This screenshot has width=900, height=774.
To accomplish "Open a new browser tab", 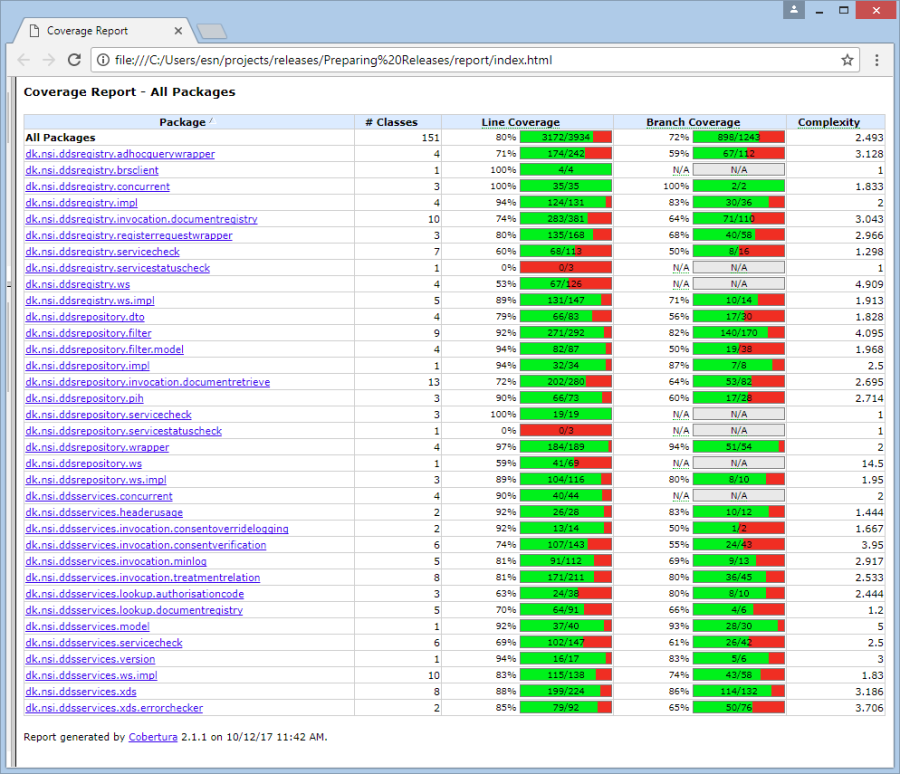I will (x=211, y=31).
